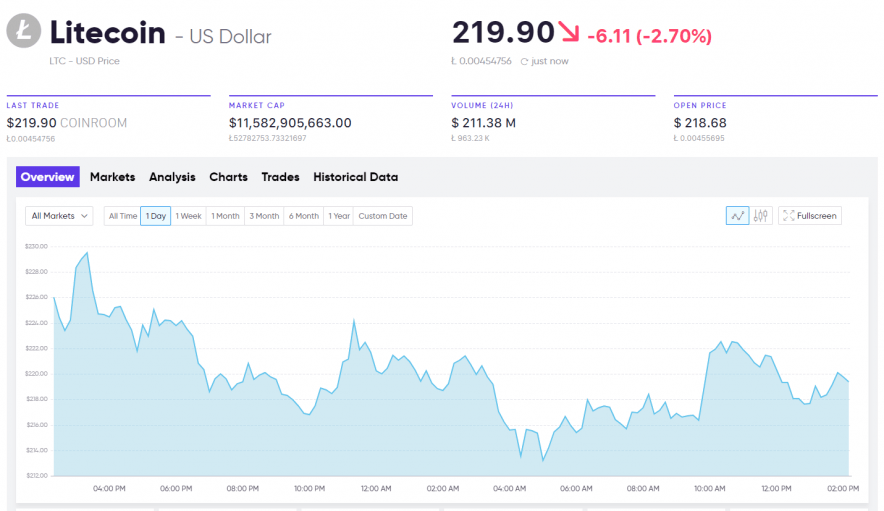Select the line chart view icon
The width and height of the screenshot is (884, 511).
tap(737, 216)
